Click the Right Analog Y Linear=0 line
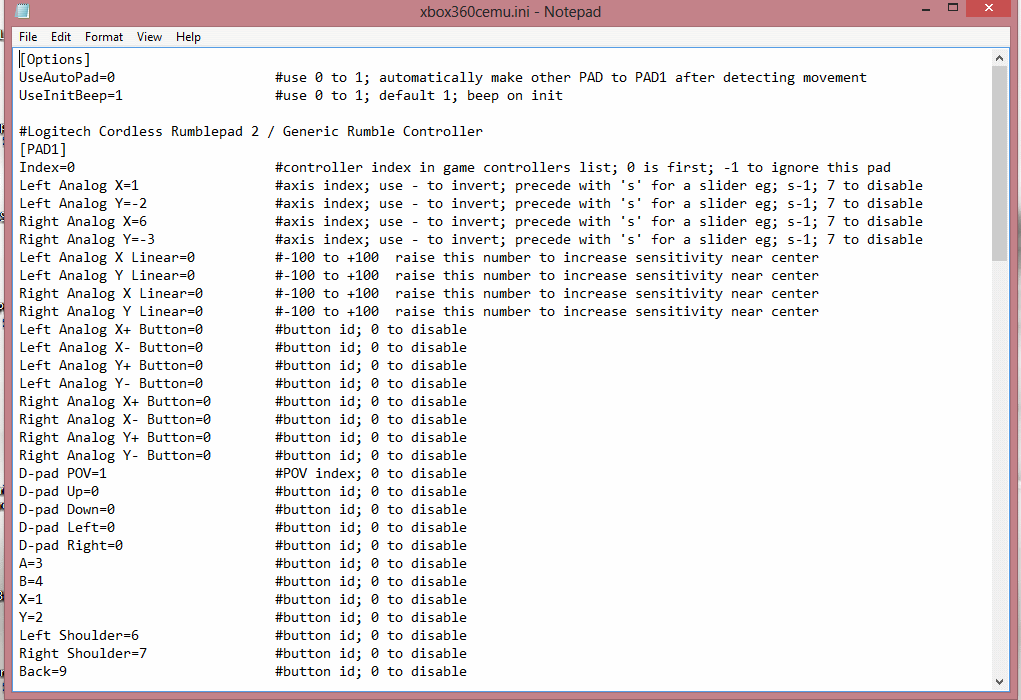Viewport: 1021px width, 700px height. pyautogui.click(x=111, y=312)
